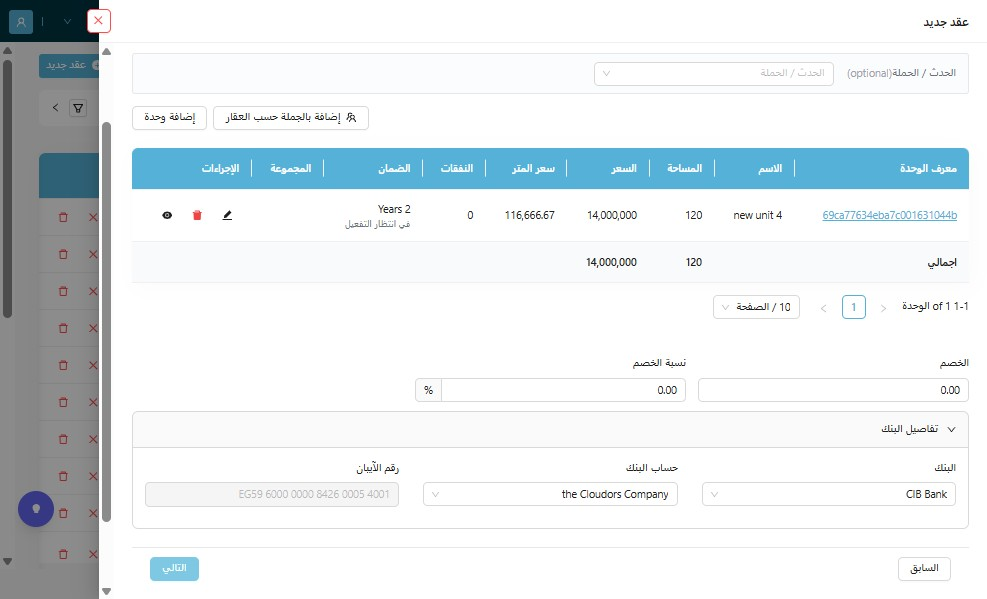Screen dimensions: 987x599
Task: Open unit ID link 69ca77634eba7c001631044b
Action: coord(889,215)
